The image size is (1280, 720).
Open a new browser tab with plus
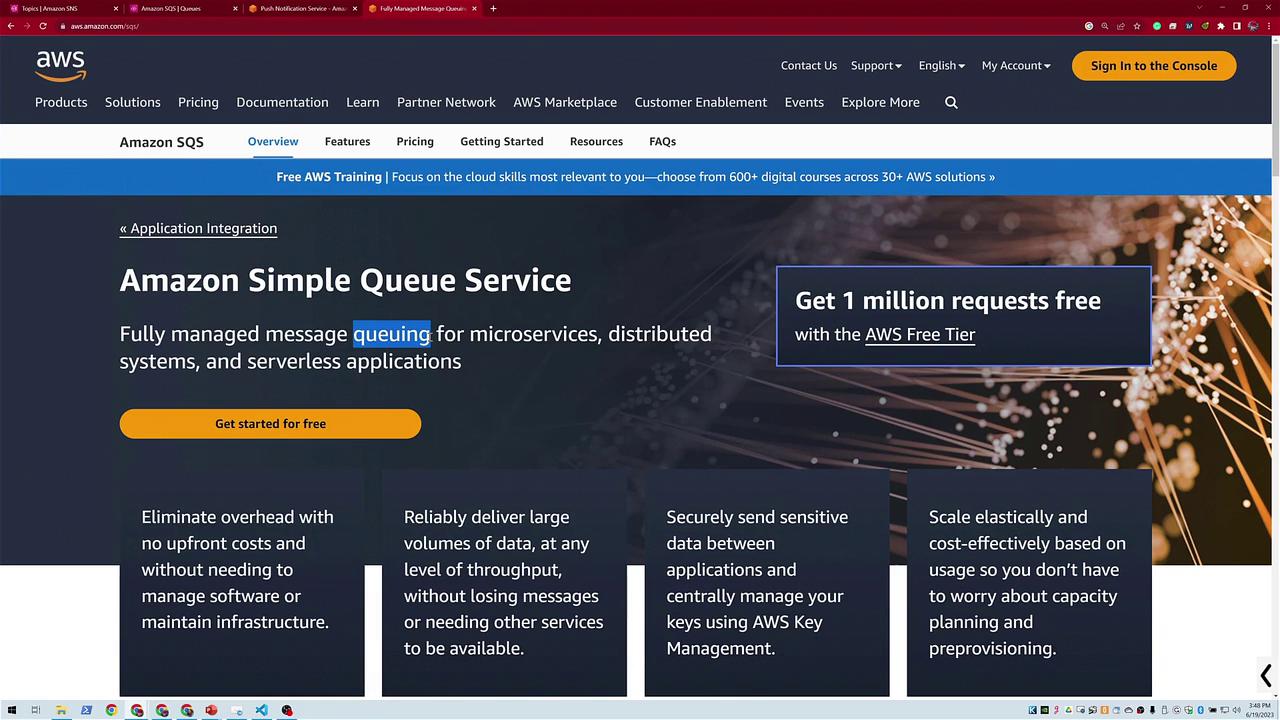(493, 8)
